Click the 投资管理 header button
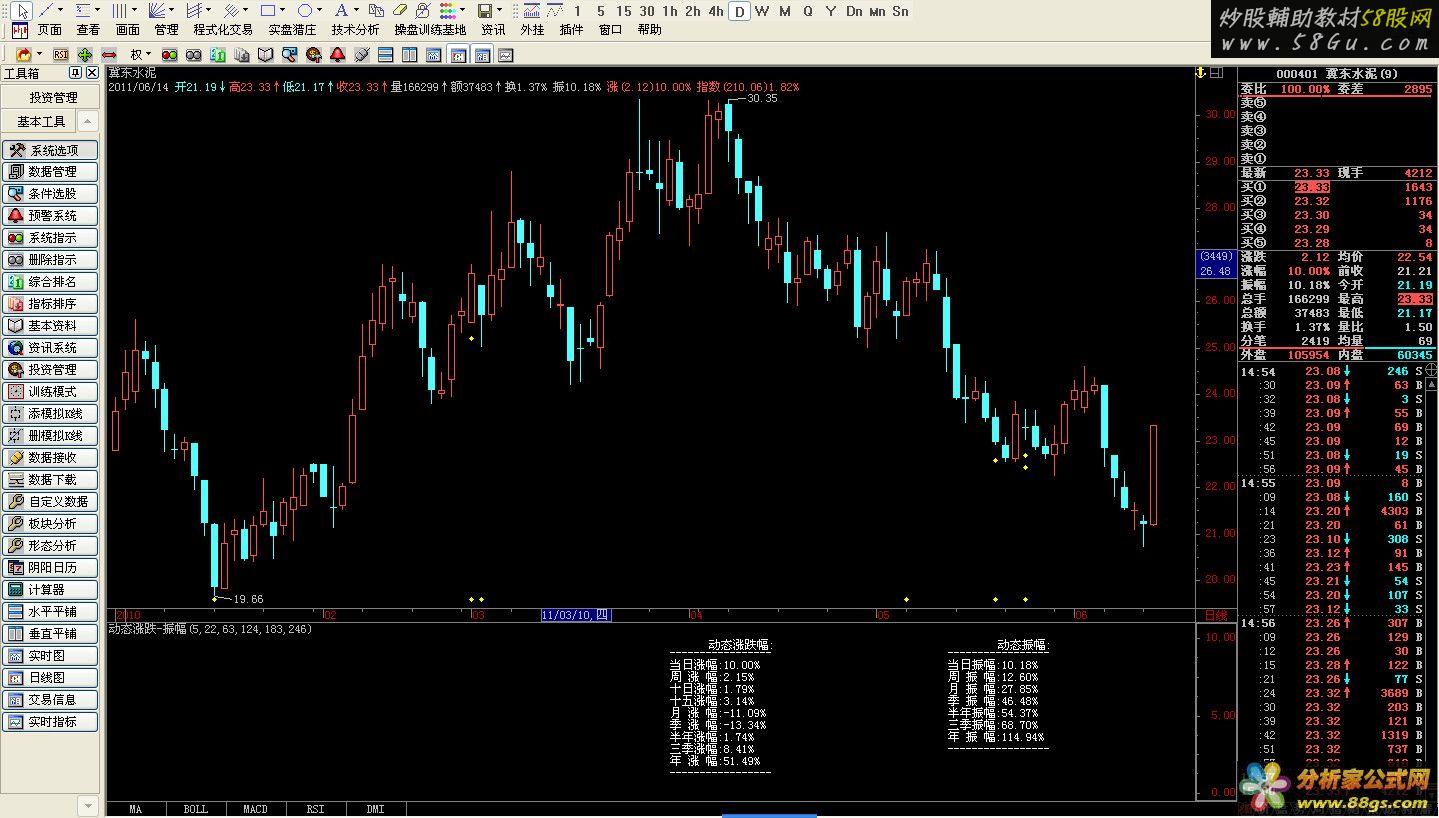1439x818 pixels. click(52, 98)
